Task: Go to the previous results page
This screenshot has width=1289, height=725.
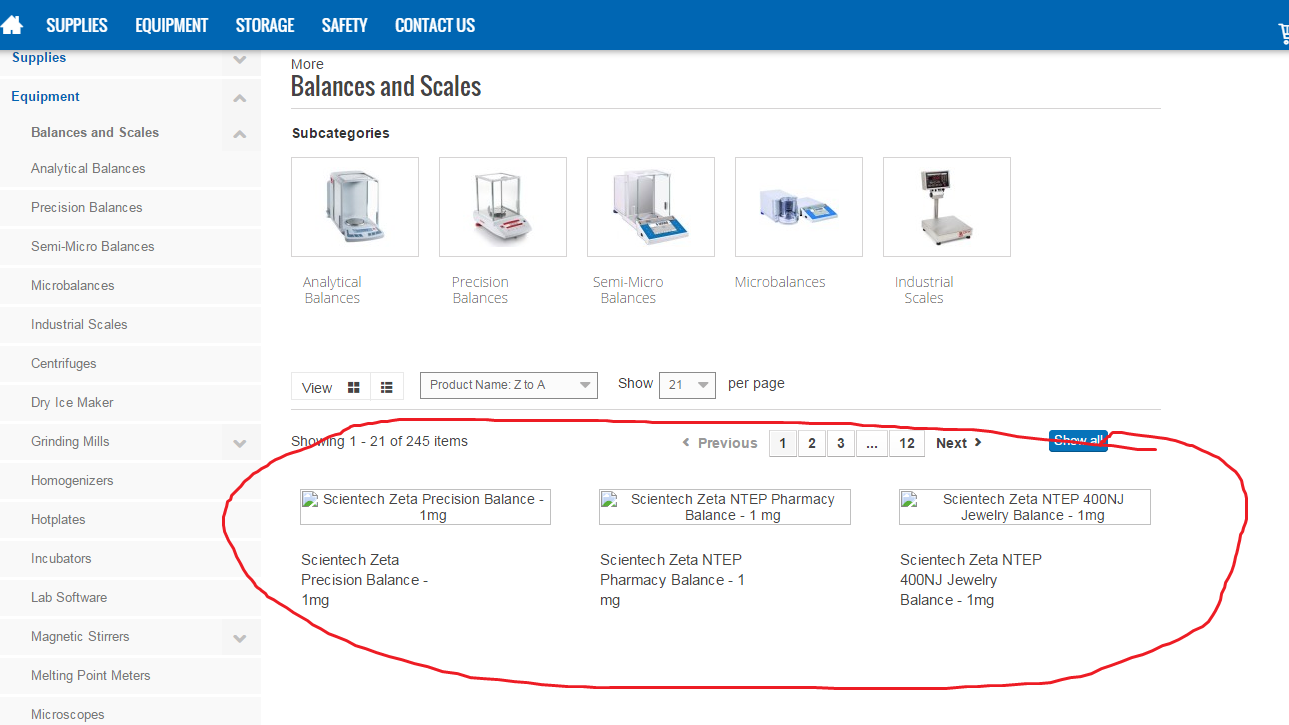Action: pos(720,443)
